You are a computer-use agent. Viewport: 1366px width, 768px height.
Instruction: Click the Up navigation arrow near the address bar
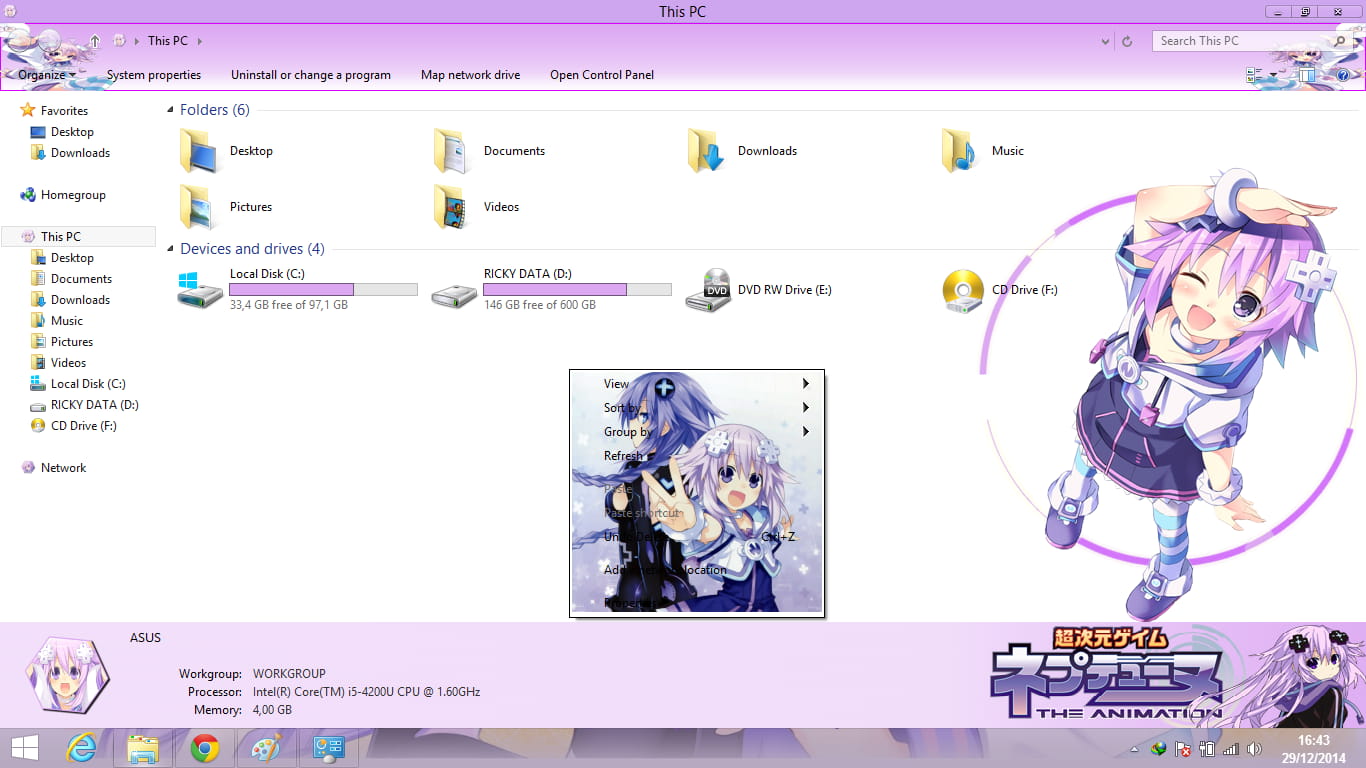click(95, 41)
